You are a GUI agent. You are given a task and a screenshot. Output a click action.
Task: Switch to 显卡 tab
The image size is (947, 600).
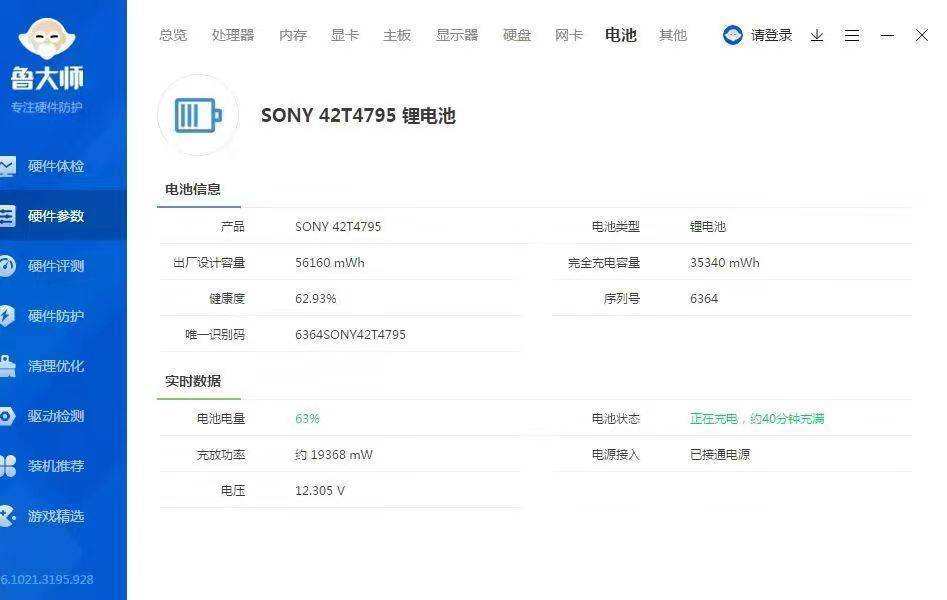[x=345, y=35]
